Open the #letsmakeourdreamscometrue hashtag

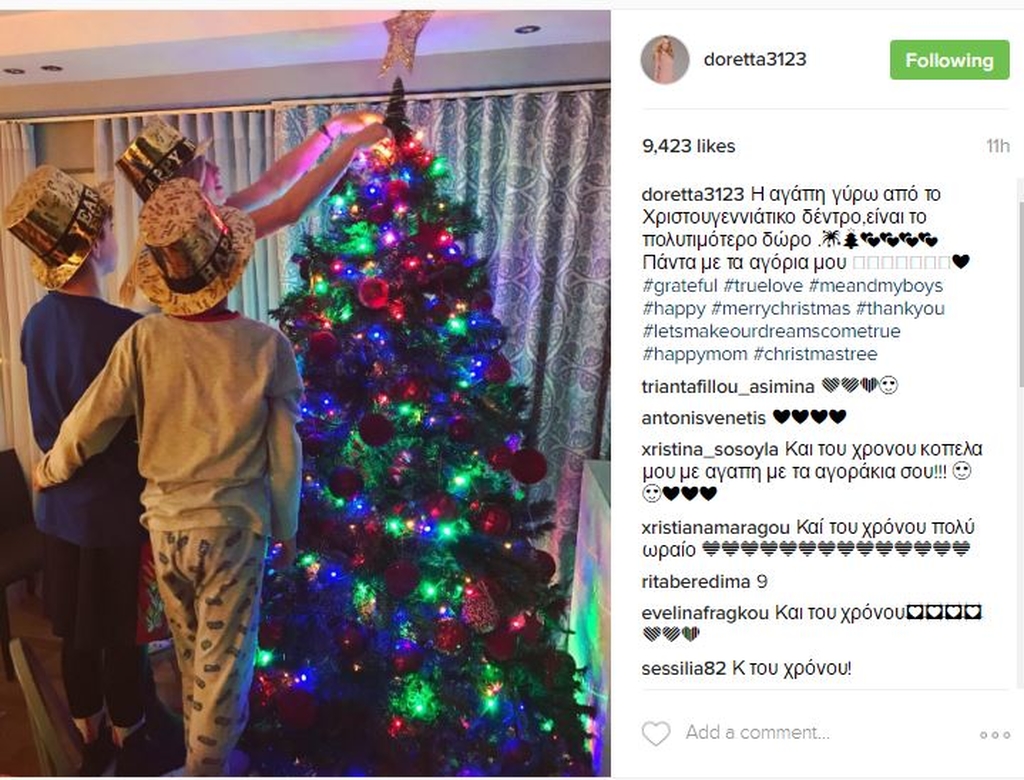pos(771,331)
